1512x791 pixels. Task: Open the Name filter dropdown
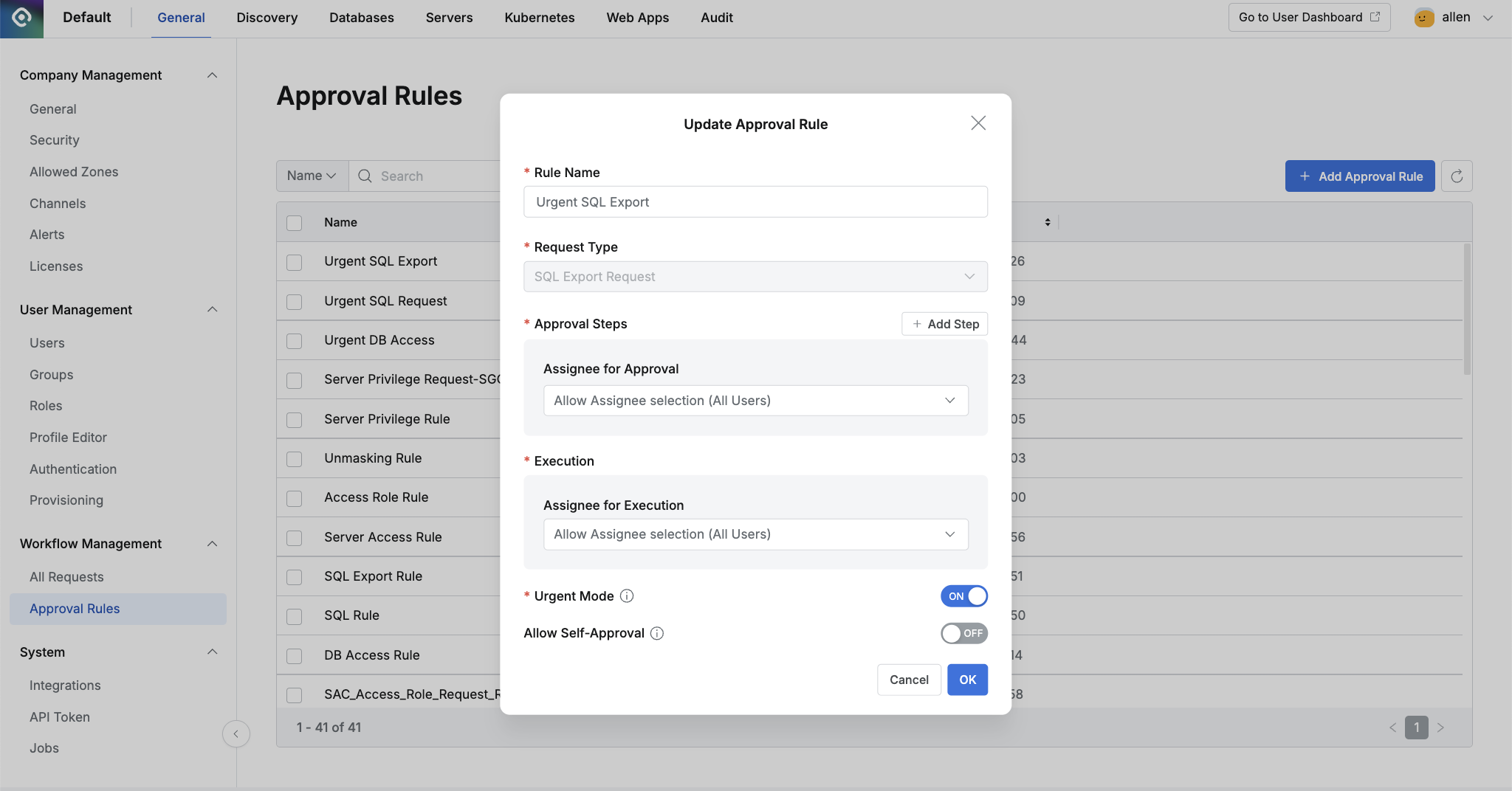pyautogui.click(x=311, y=176)
